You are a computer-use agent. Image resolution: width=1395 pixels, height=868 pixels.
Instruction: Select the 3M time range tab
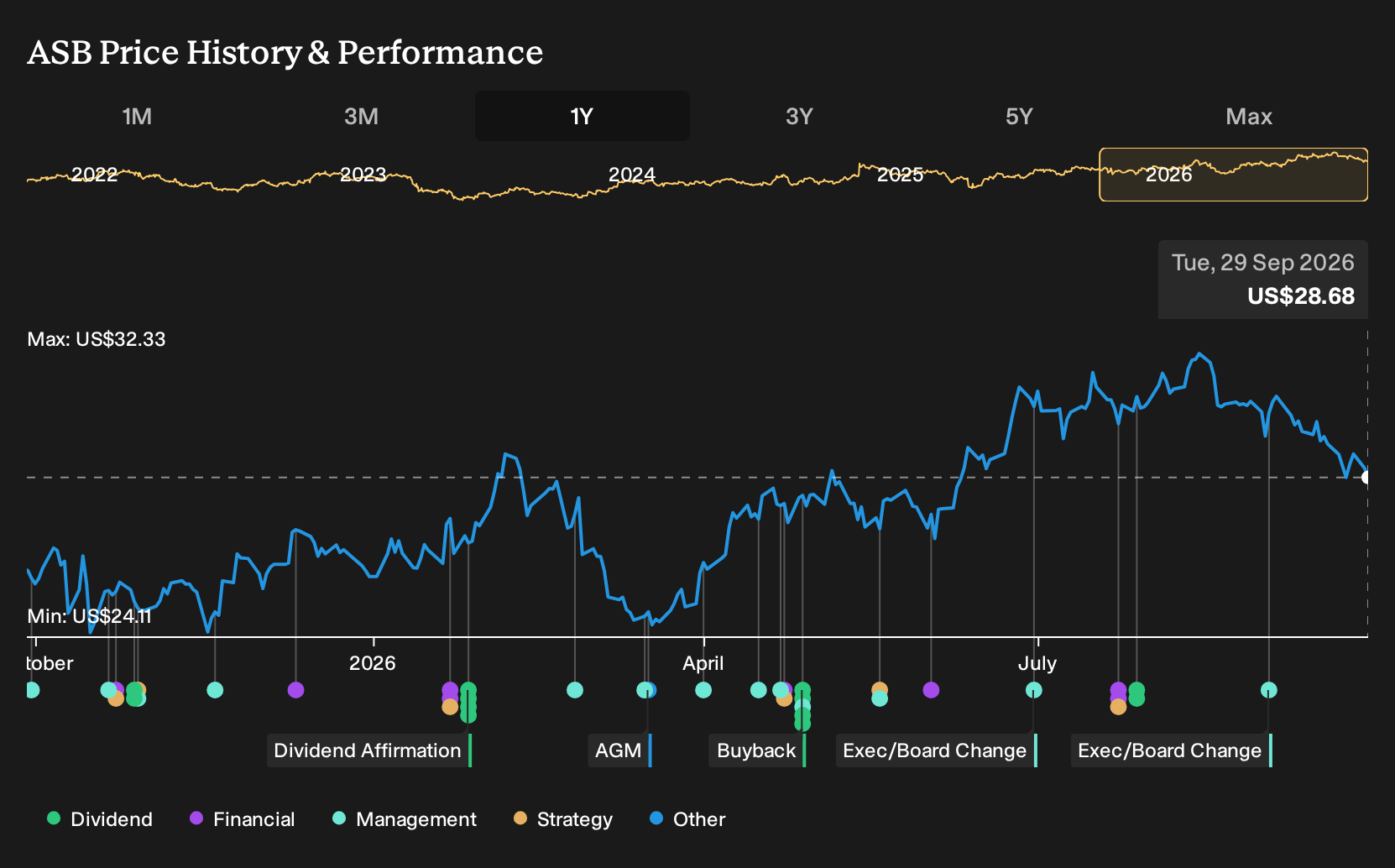pyautogui.click(x=361, y=116)
